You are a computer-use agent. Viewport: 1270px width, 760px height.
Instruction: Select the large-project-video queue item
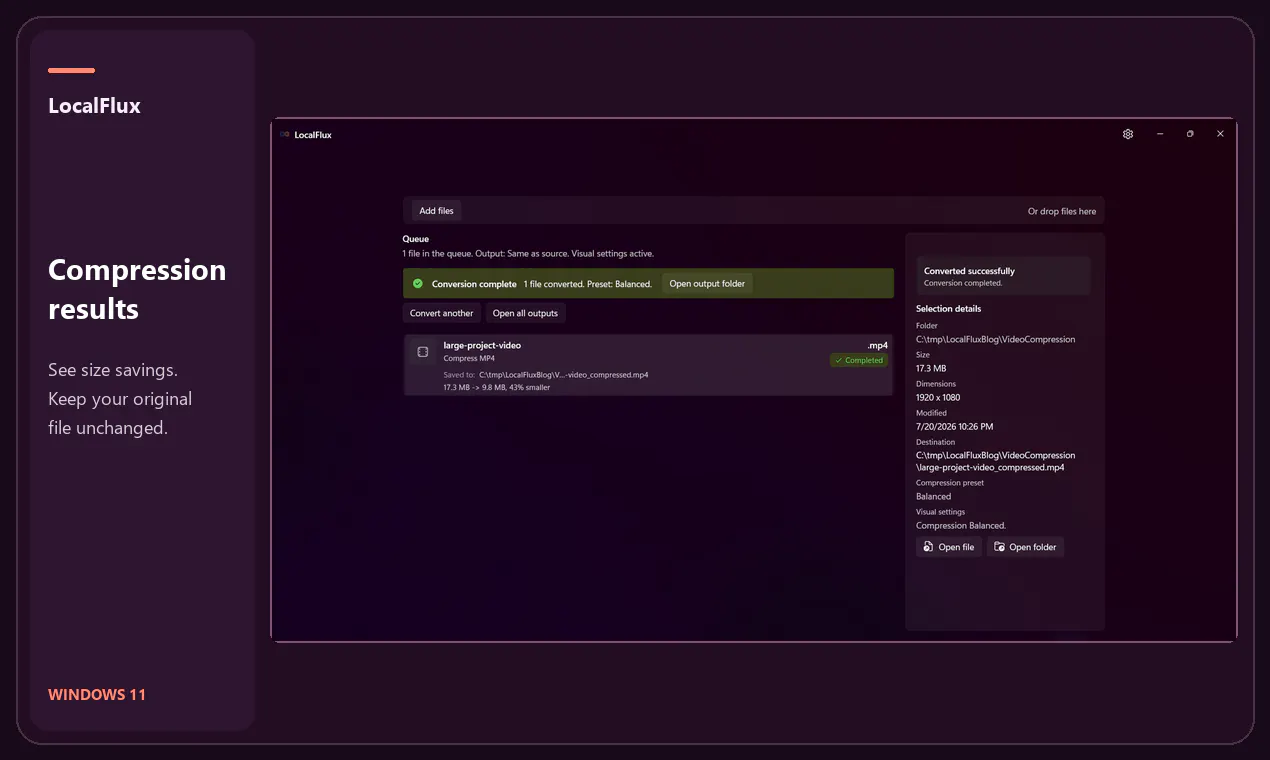[648, 365]
